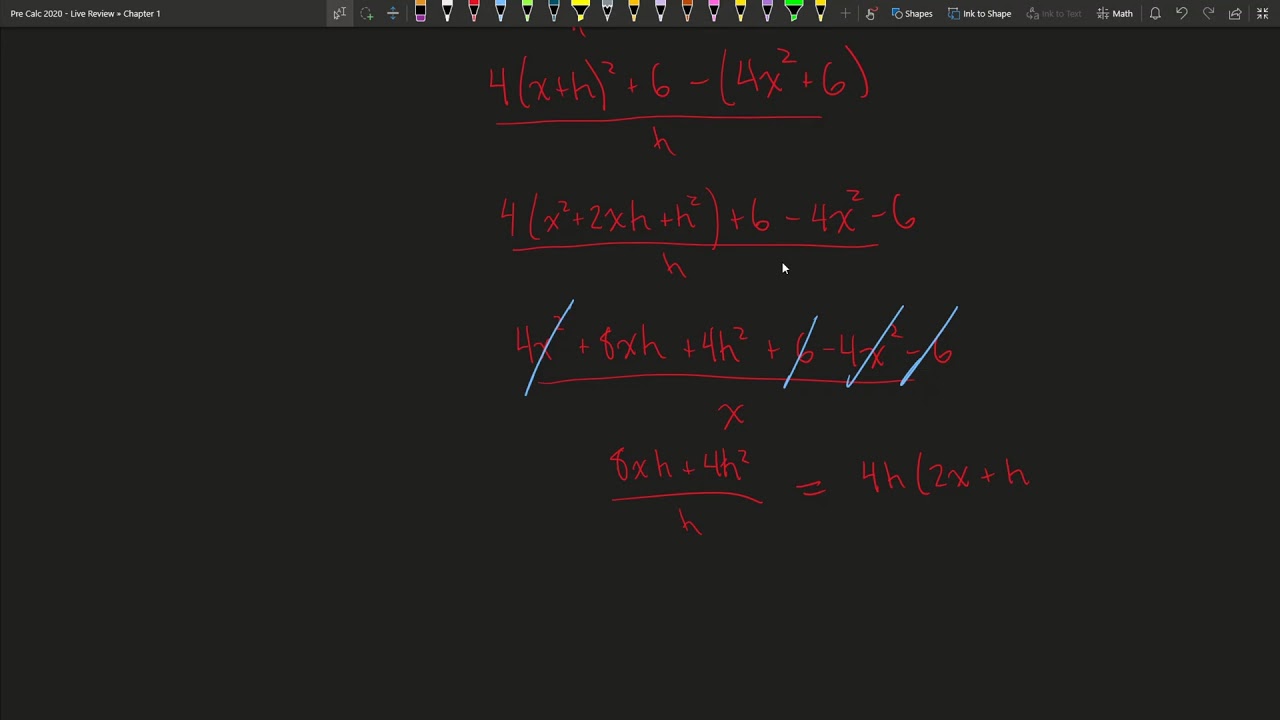The image size is (1280, 720).
Task: Select the text and object selection tool
Action: (x=340, y=13)
